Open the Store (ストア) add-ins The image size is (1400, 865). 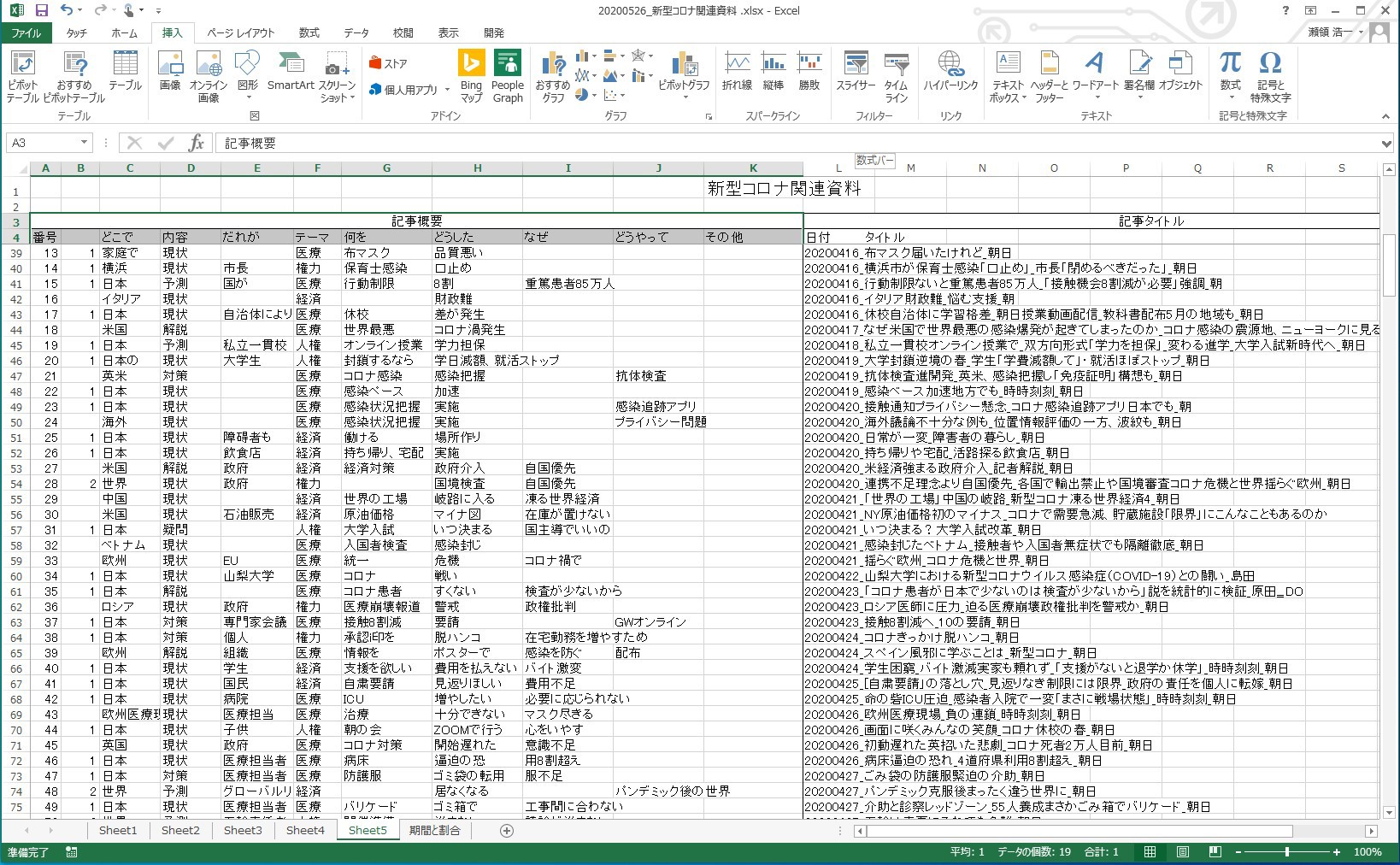pyautogui.click(x=388, y=63)
